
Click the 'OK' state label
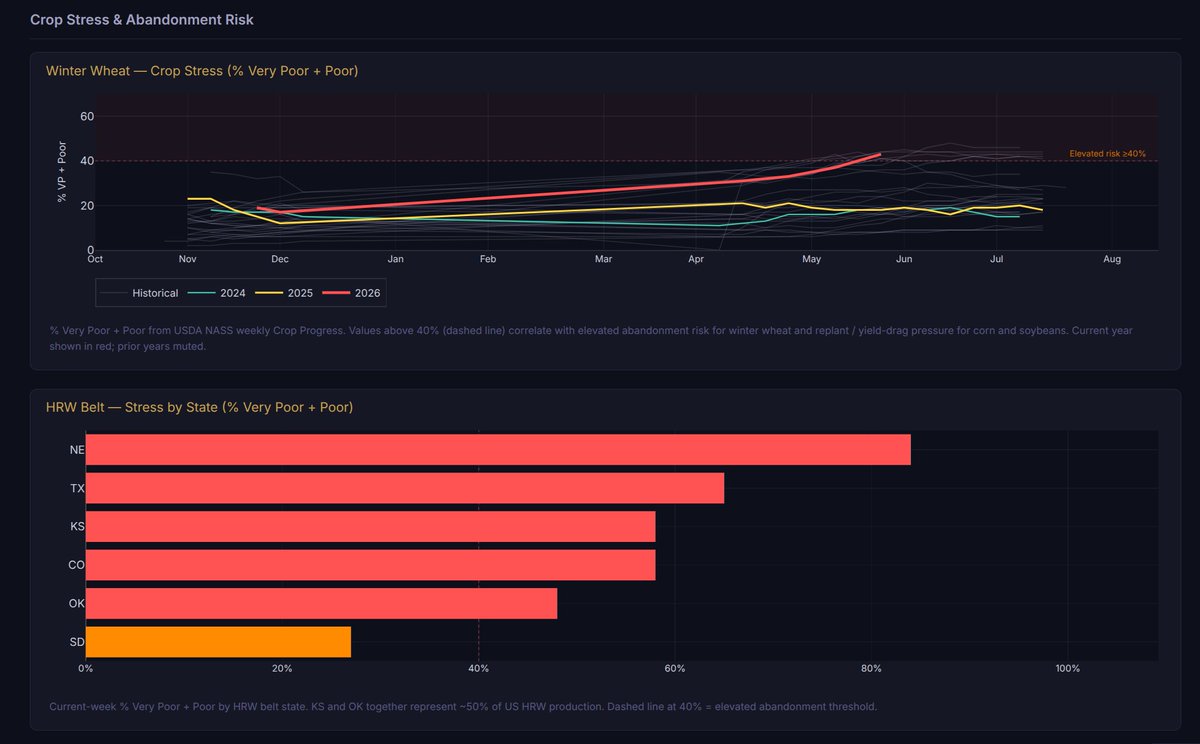[76, 604]
